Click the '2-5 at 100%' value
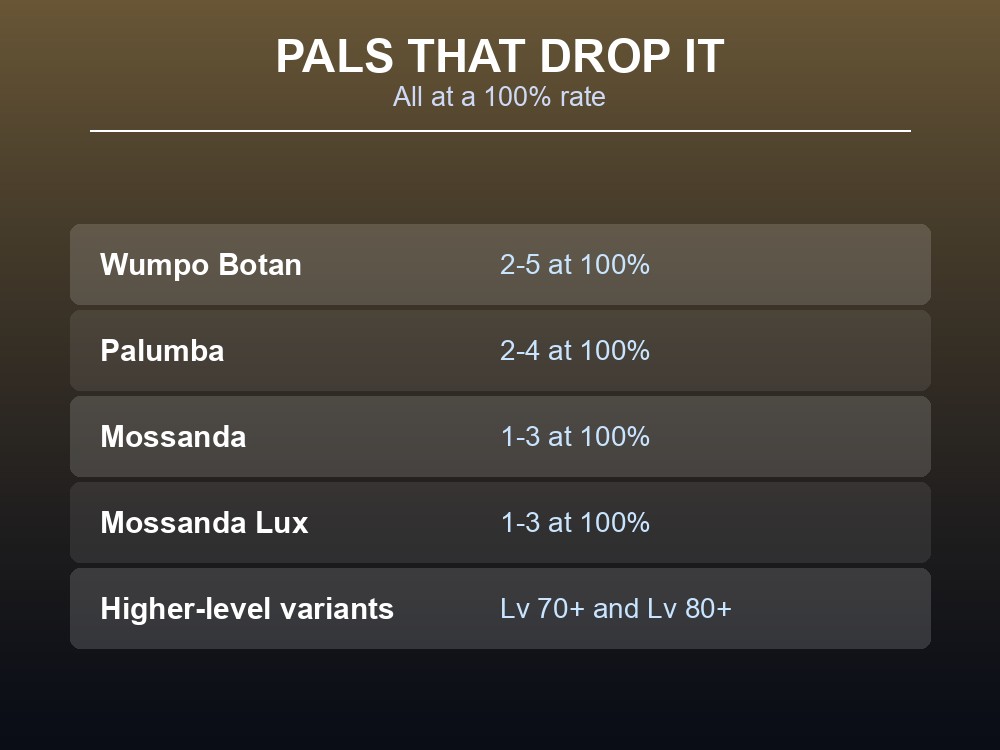 pos(575,265)
